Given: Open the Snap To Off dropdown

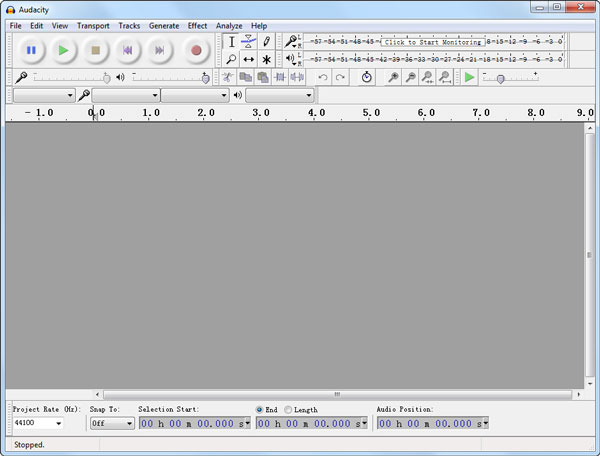Looking at the screenshot, I should 112,423.
